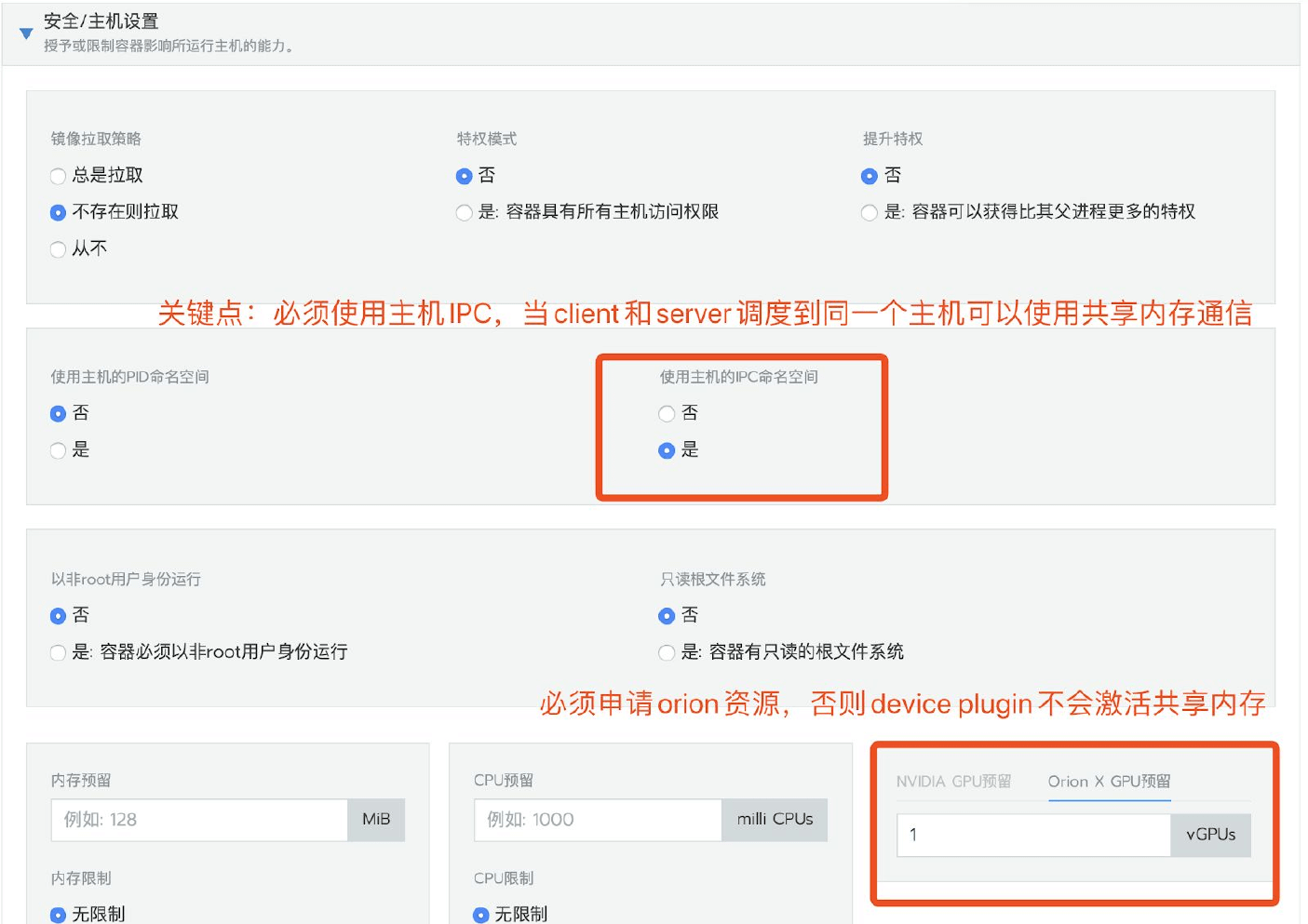The height and width of the screenshot is (924, 1308).
Task: Choose 否 for host IPC namespace
Action: tap(667, 413)
